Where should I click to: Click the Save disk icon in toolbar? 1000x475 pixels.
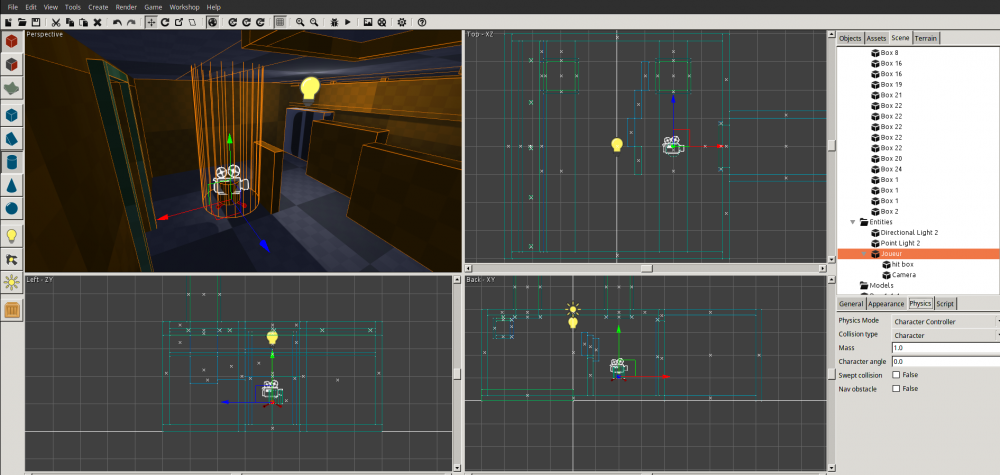click(37, 22)
